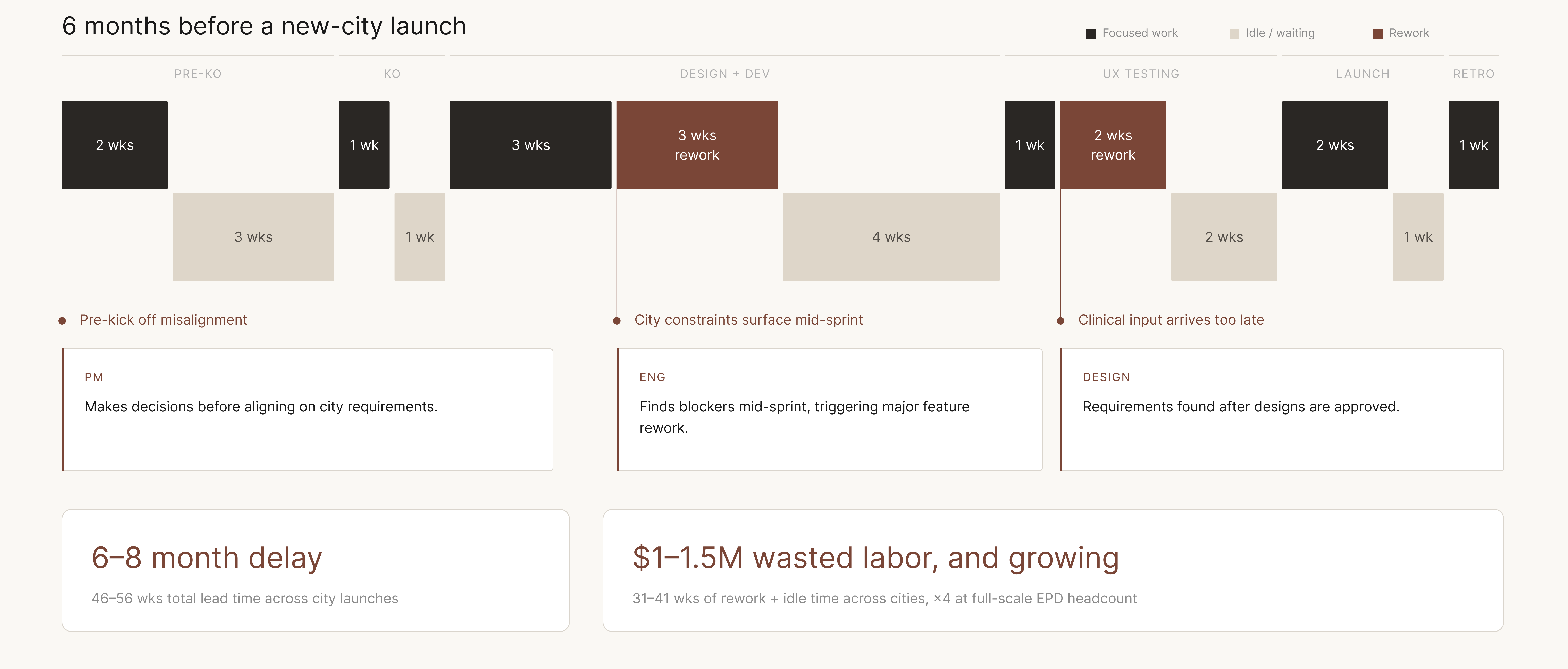Image resolution: width=1568 pixels, height=669 pixels.
Task: Click the black Focused work legend swatch
Action: 1091,33
